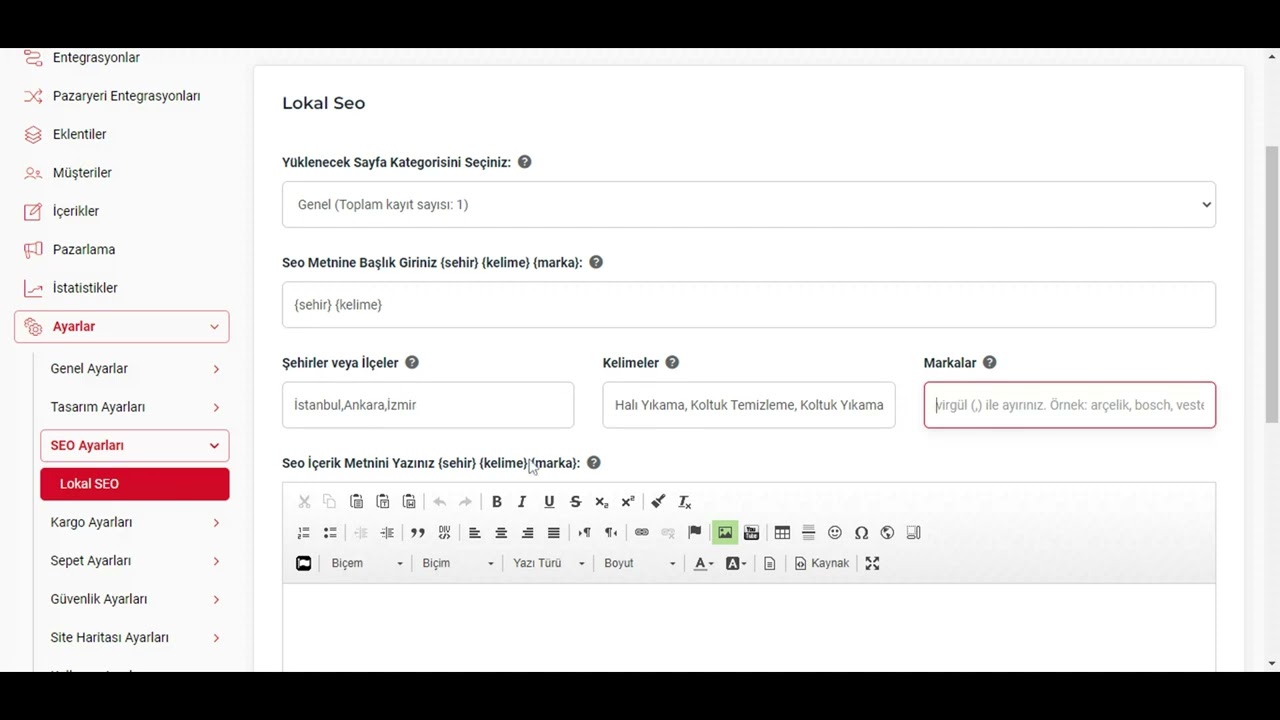The width and height of the screenshot is (1280, 720).
Task: Insert a bulleted list
Action: pos(330,533)
